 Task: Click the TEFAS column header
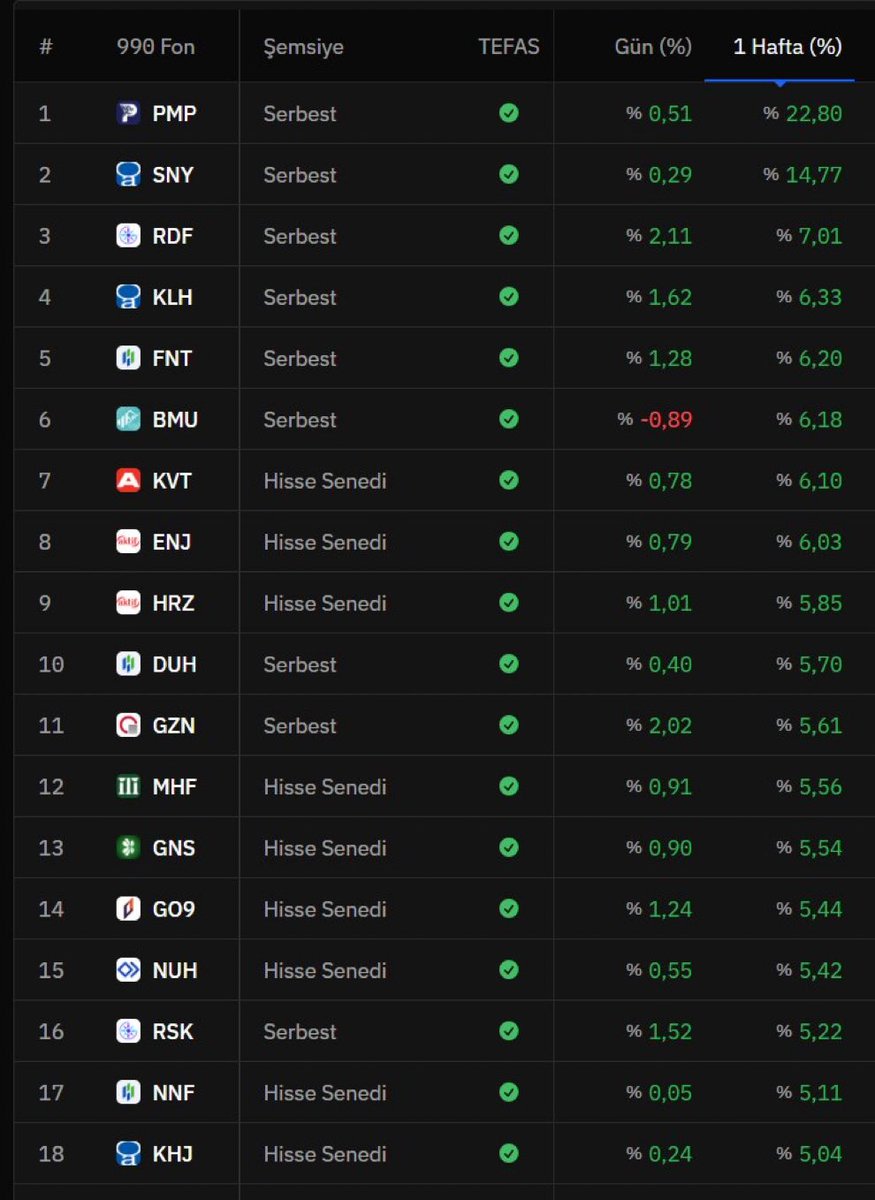point(509,47)
